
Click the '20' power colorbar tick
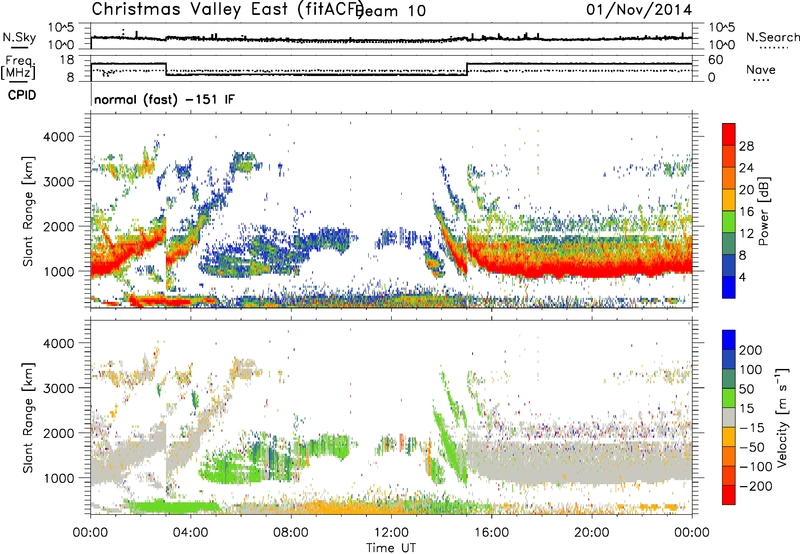(x=746, y=190)
